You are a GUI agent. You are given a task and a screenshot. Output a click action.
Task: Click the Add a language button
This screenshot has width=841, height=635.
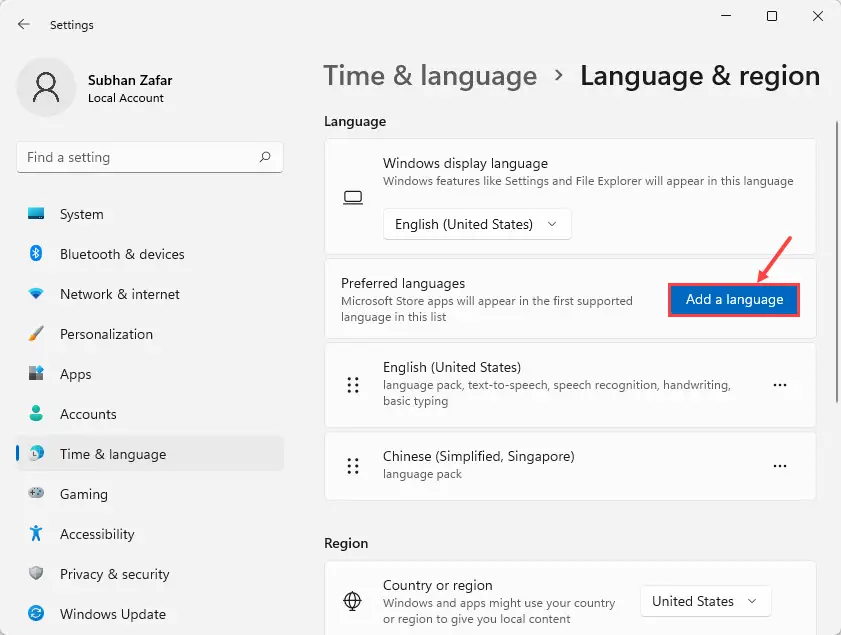[734, 300]
